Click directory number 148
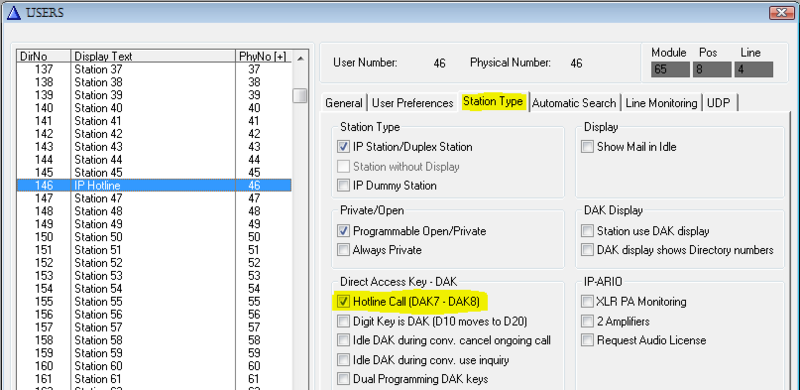The image size is (800, 390). point(44,211)
